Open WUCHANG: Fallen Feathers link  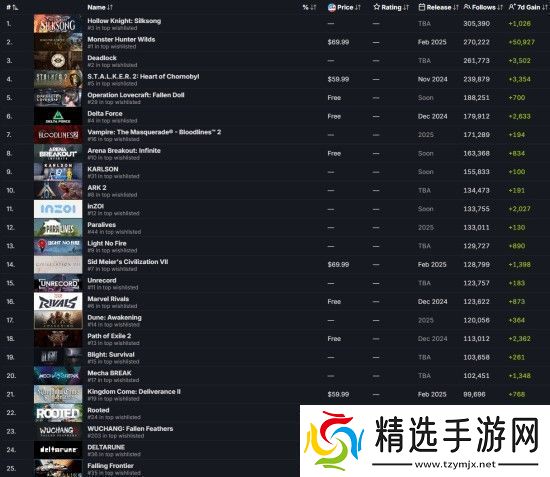(130, 429)
